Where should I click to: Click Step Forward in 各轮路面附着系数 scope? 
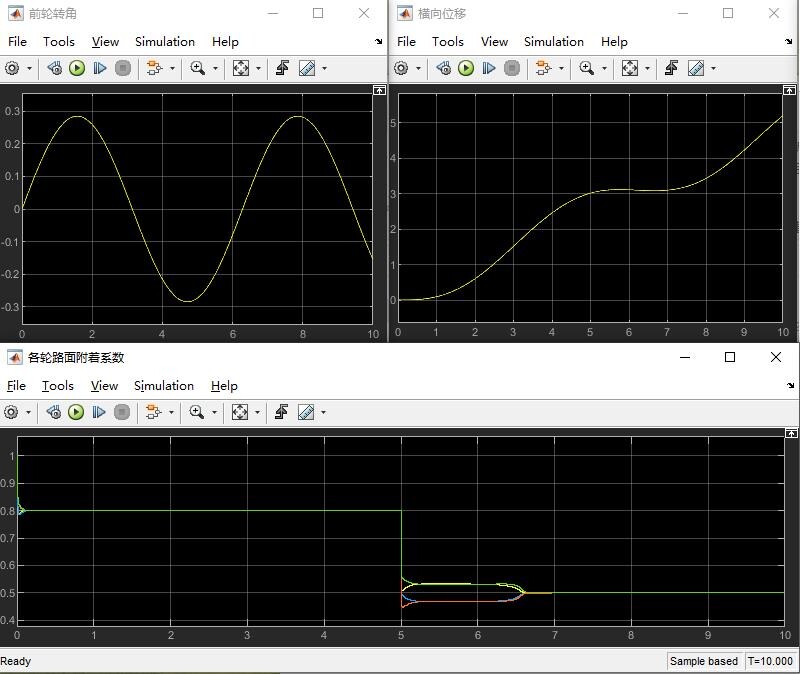click(99, 412)
